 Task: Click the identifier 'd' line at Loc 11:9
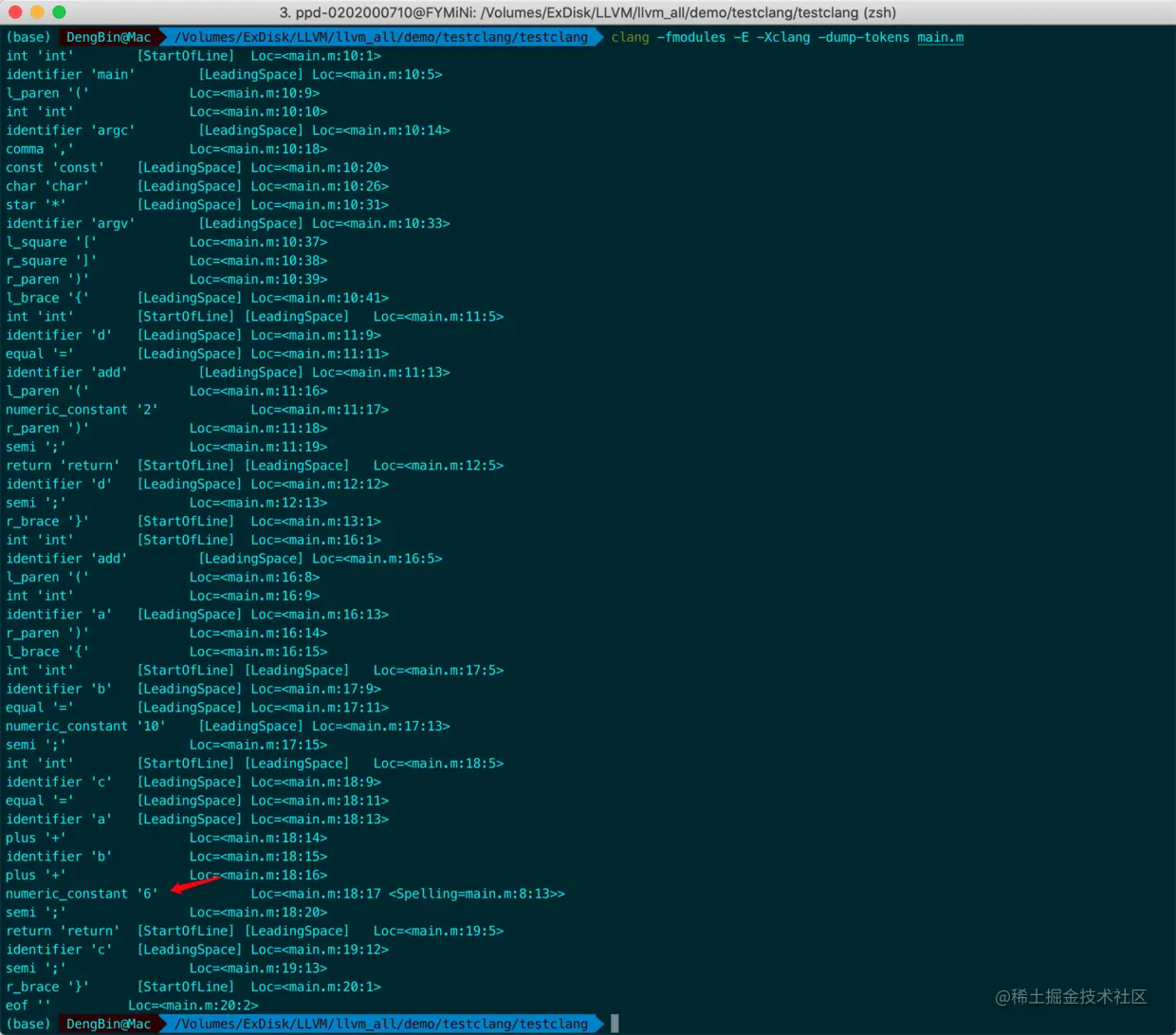[x=193, y=335]
